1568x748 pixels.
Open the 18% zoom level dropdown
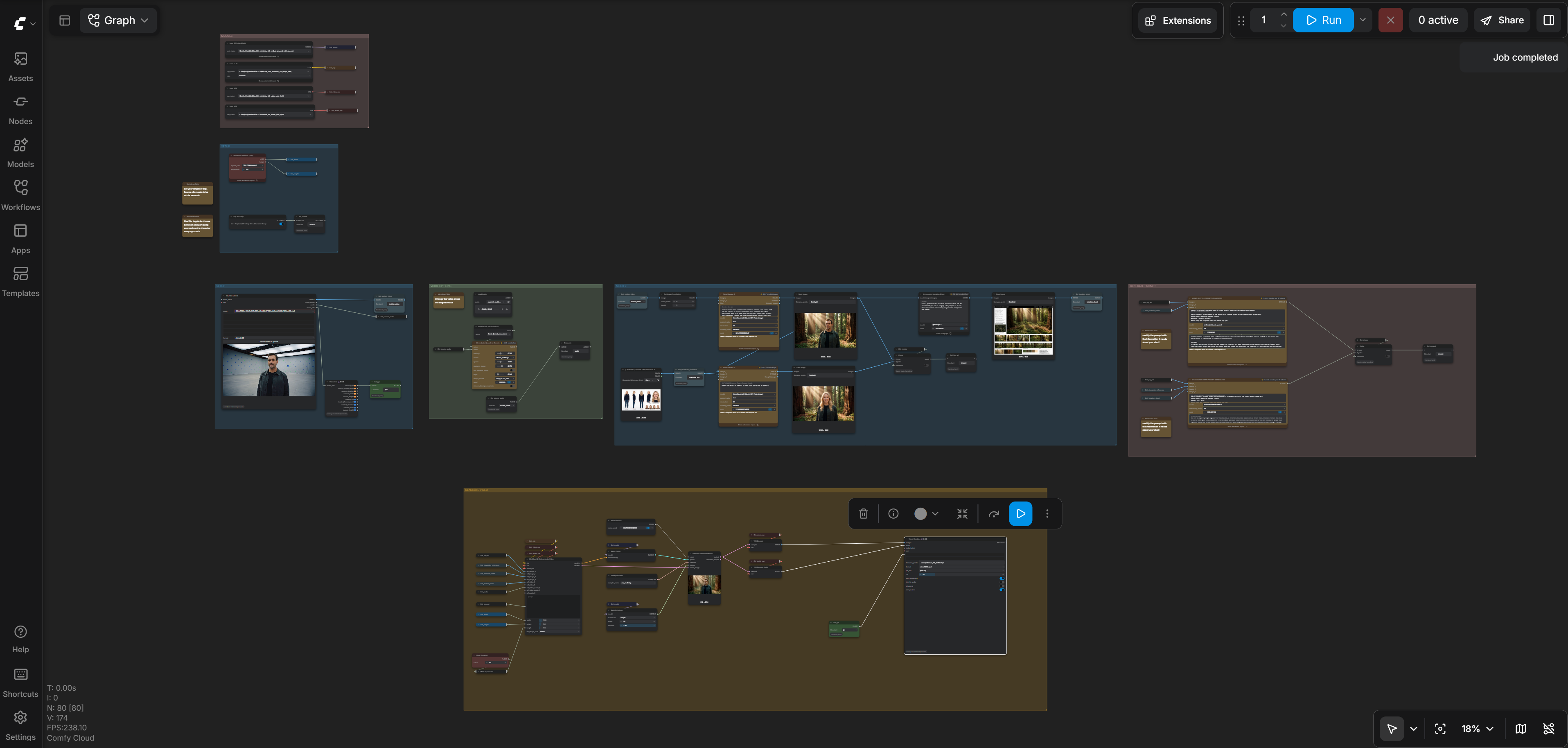(1477, 728)
